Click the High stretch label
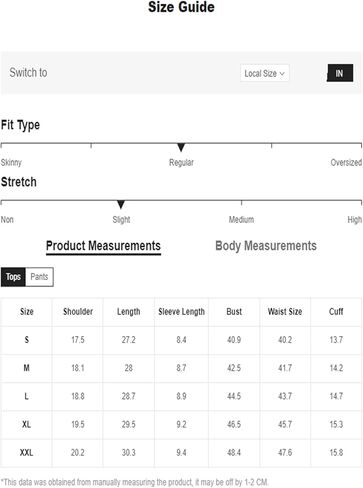This screenshot has width=363, height=488. pyautogui.click(x=355, y=220)
